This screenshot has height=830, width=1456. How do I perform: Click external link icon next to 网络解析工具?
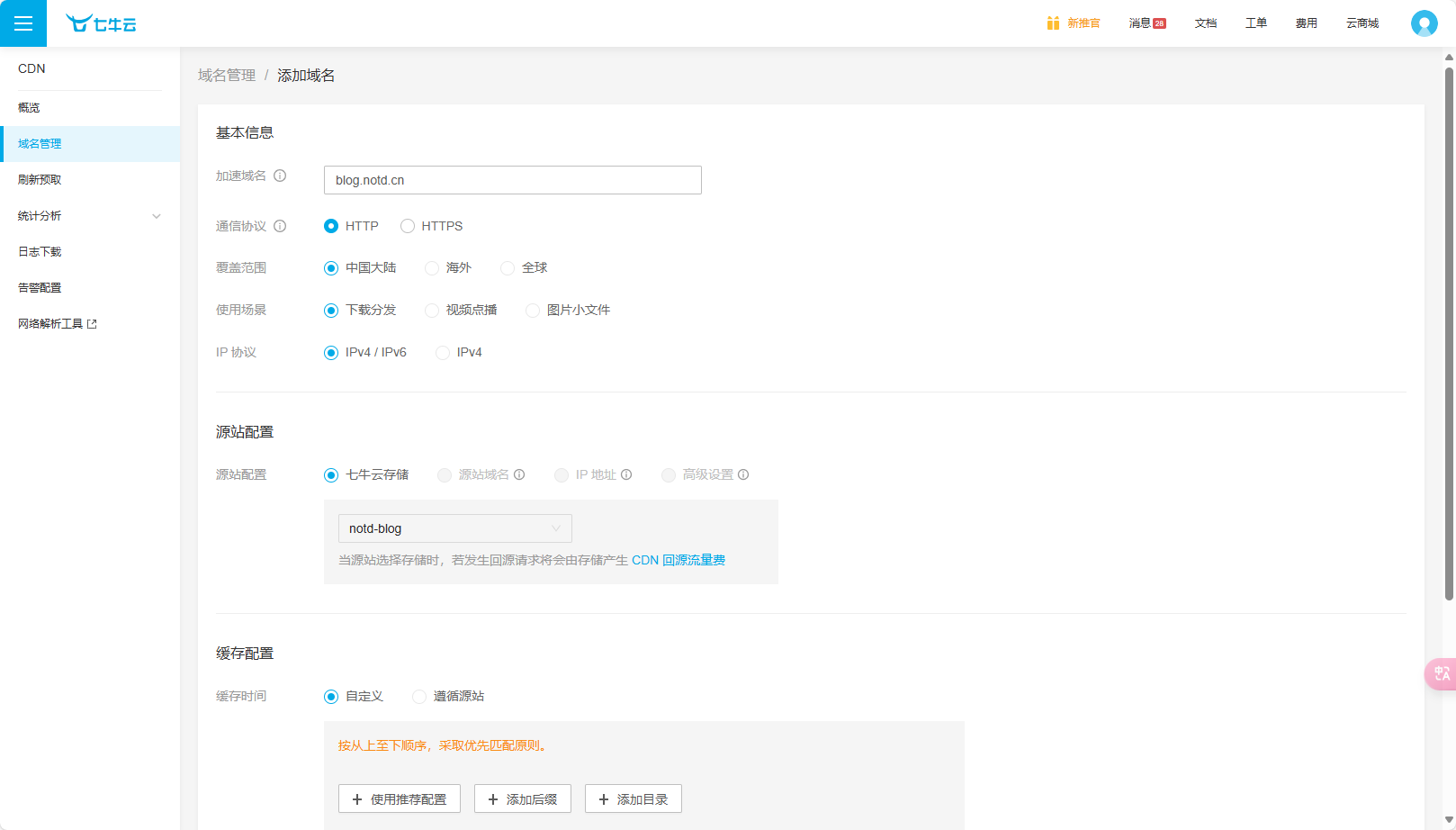point(92,324)
